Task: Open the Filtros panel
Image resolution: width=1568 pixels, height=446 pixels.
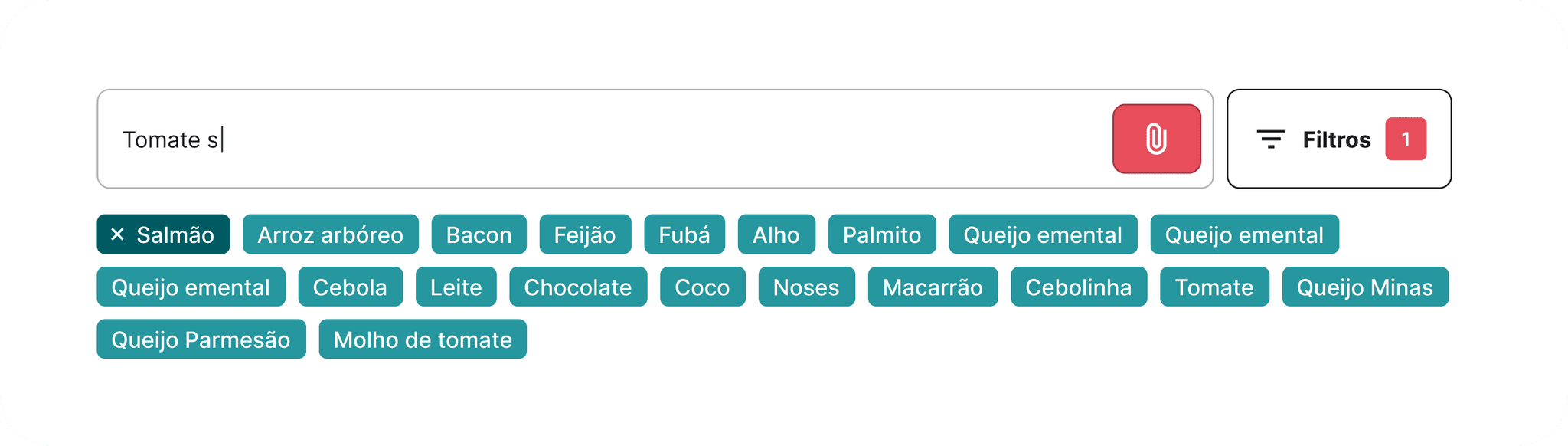Action: point(1336,139)
